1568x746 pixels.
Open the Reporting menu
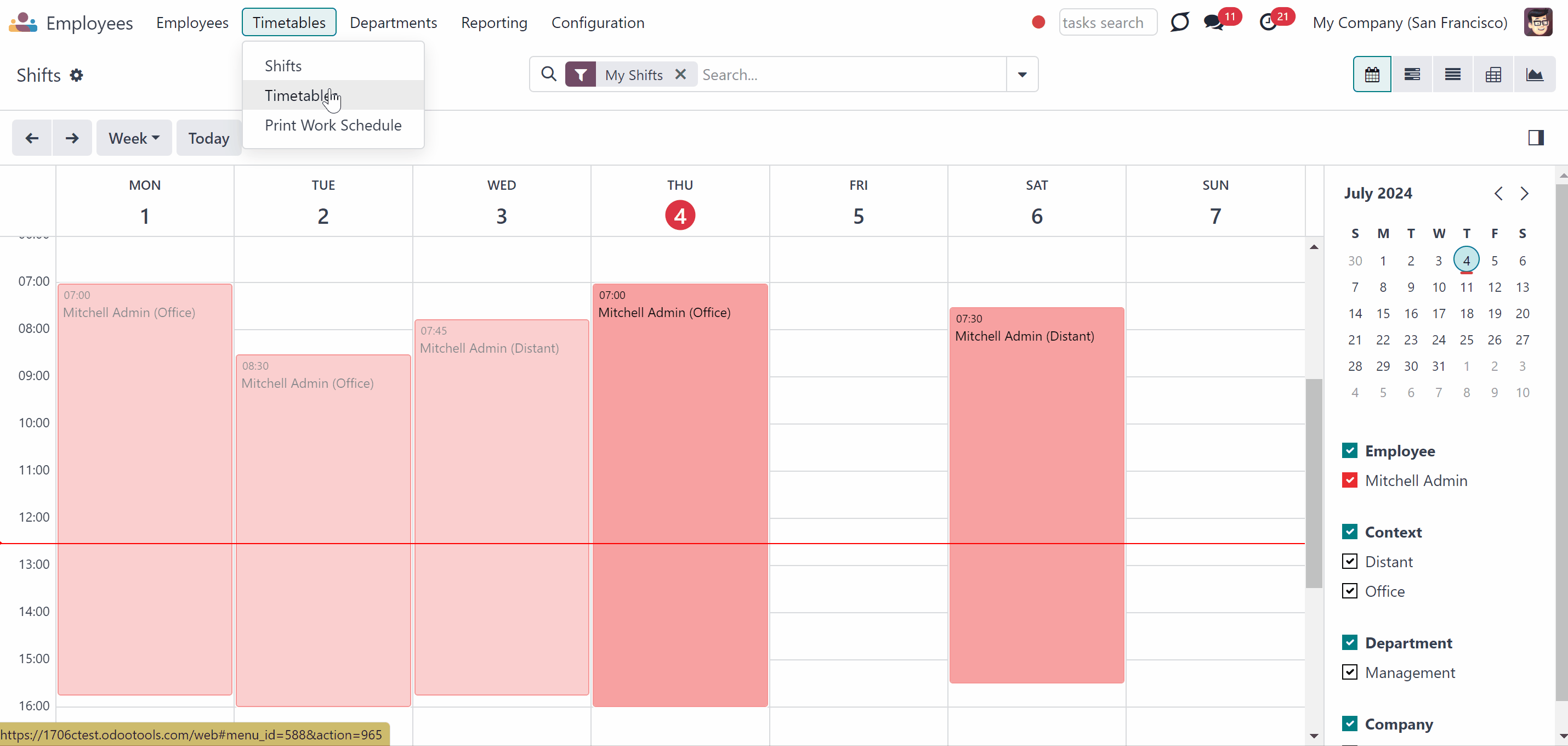[x=493, y=22]
